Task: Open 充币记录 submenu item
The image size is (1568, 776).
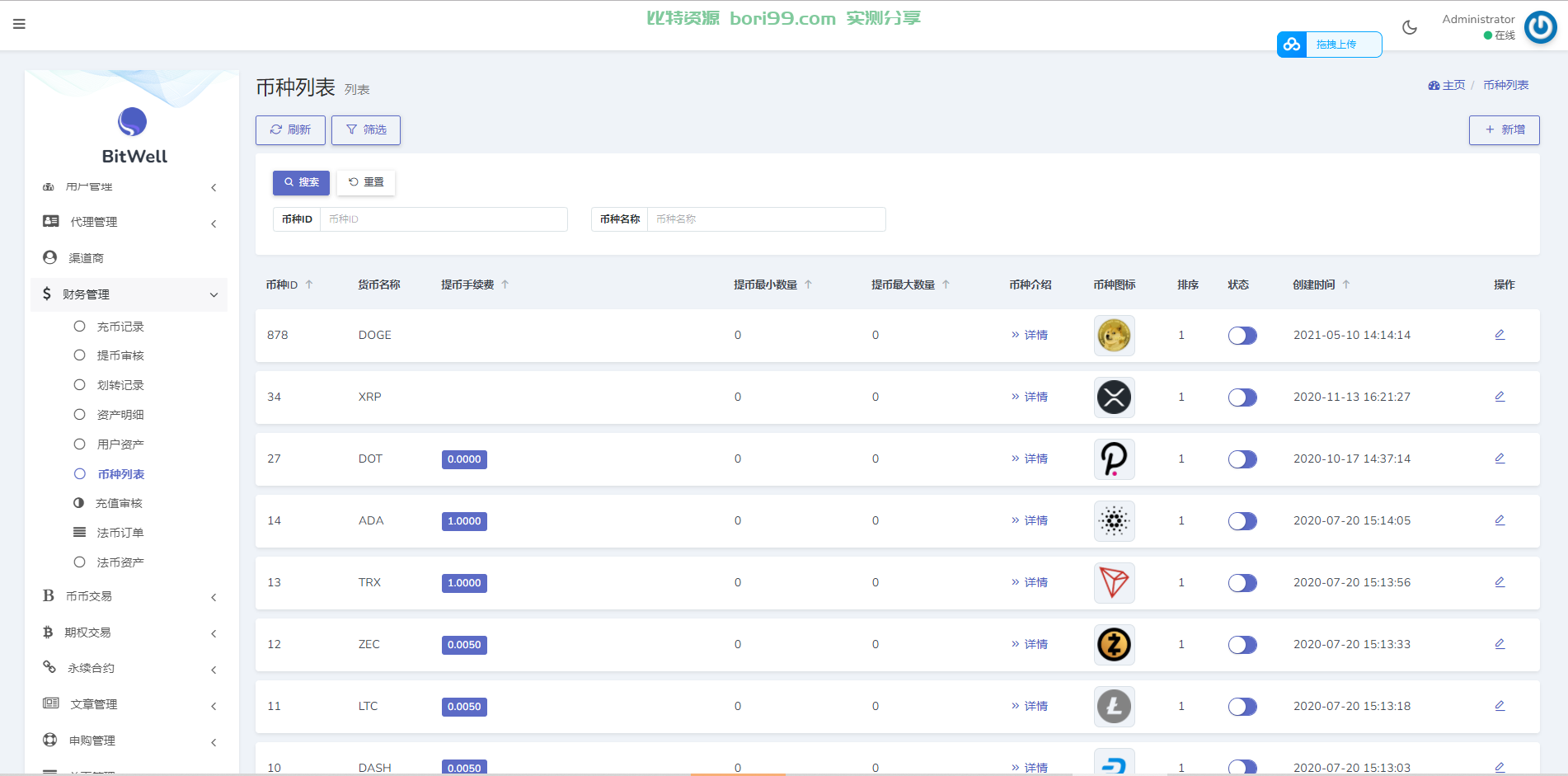Action: [120, 327]
